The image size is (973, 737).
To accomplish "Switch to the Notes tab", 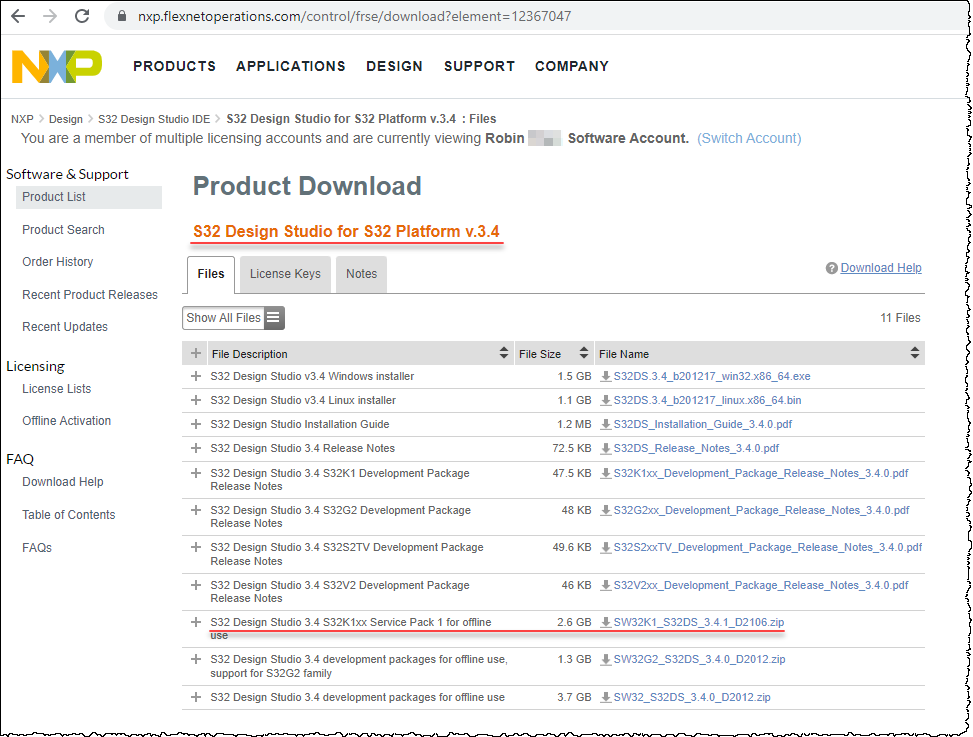I will (361, 274).
